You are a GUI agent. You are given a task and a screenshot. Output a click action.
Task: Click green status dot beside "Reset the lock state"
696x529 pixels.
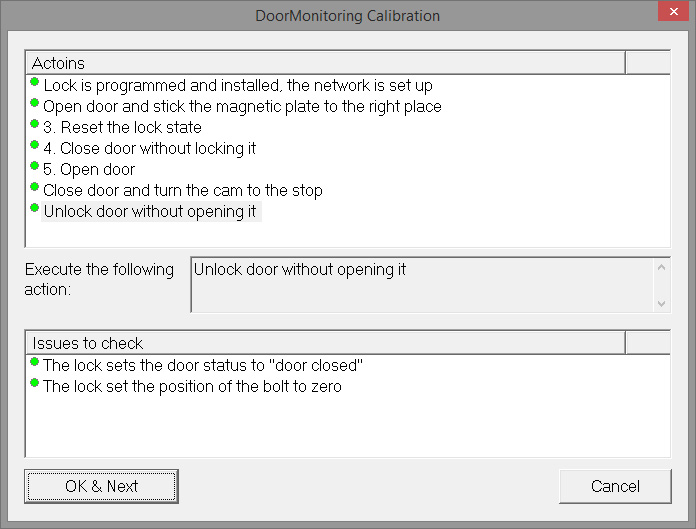pyautogui.click(x=35, y=124)
